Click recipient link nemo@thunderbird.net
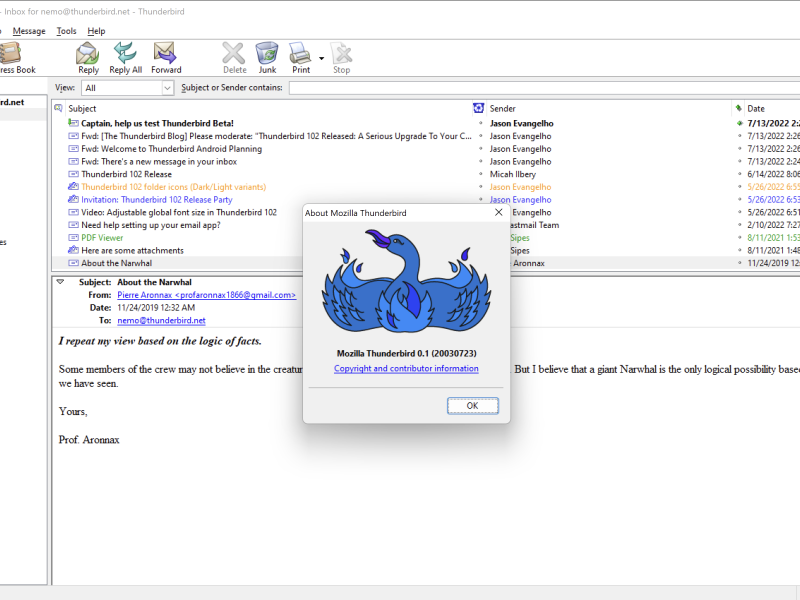The width and height of the screenshot is (800, 600). pyautogui.click(x=161, y=320)
